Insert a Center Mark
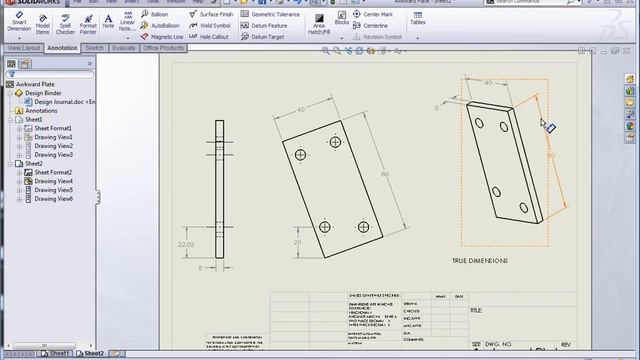This screenshot has width=640, height=360. [373, 14]
